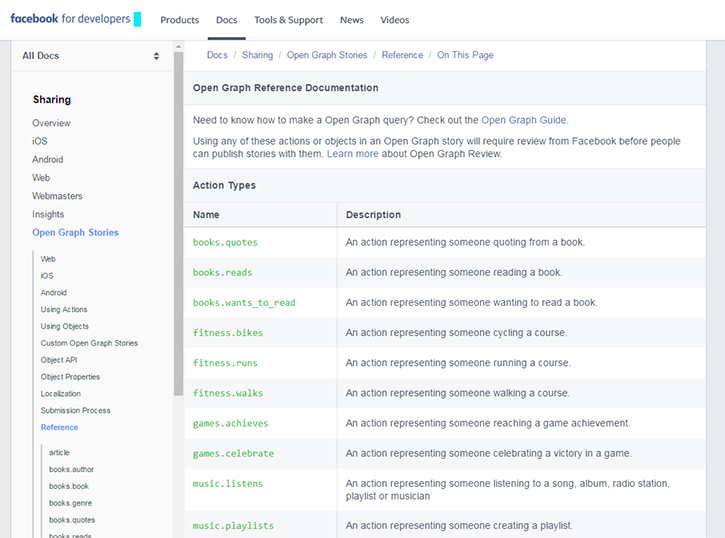Viewport: 725px width, 538px height.
Task: Open the Tools & Support menu
Action: [289, 20]
